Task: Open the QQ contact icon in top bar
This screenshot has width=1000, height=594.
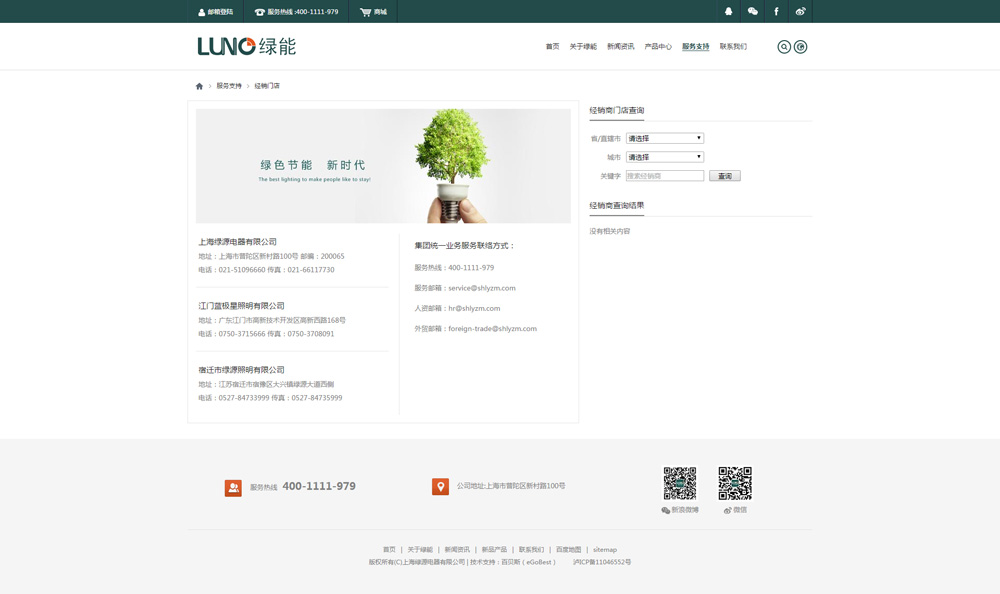Action: pyautogui.click(x=727, y=11)
